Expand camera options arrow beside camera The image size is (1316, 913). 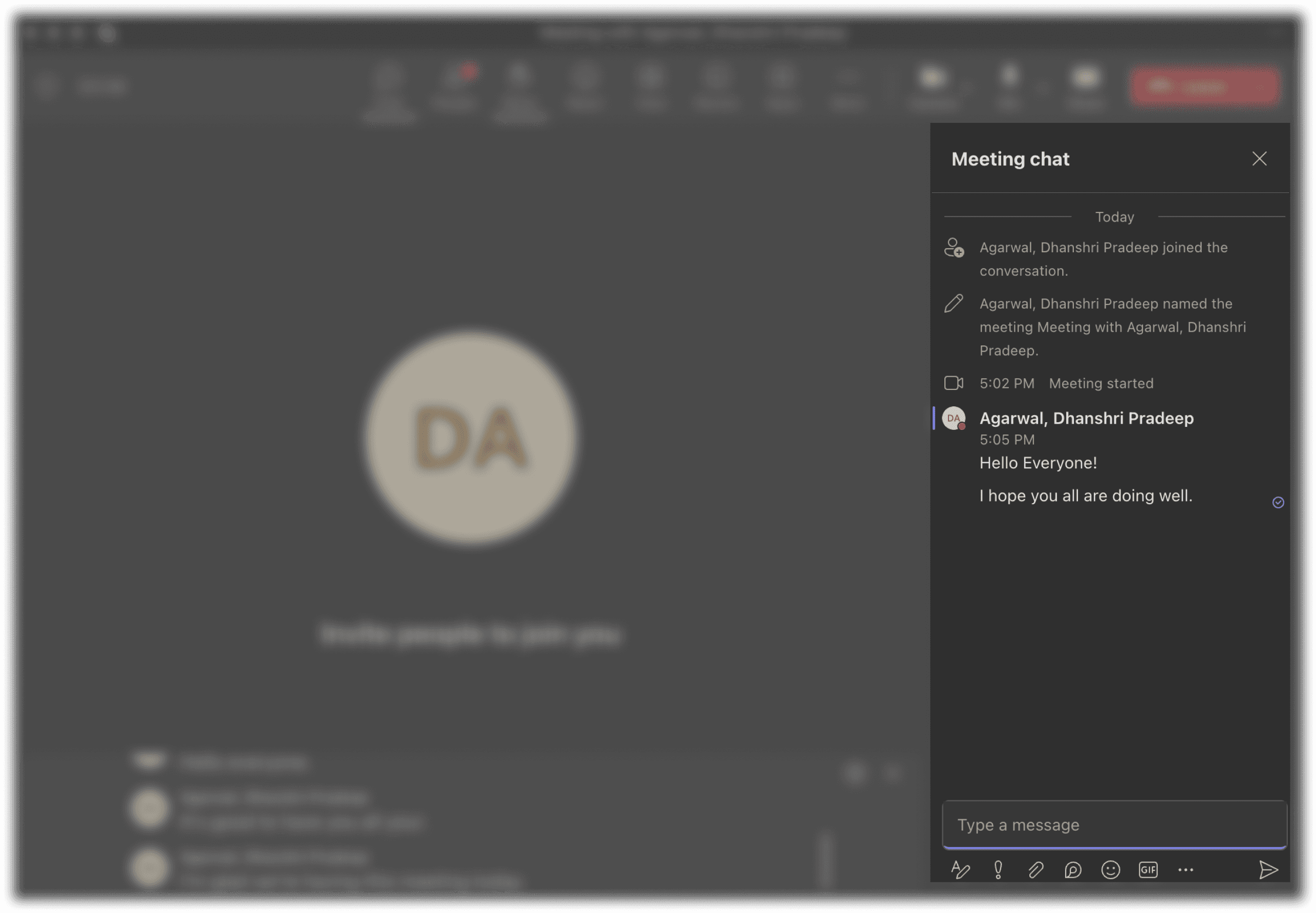click(966, 87)
